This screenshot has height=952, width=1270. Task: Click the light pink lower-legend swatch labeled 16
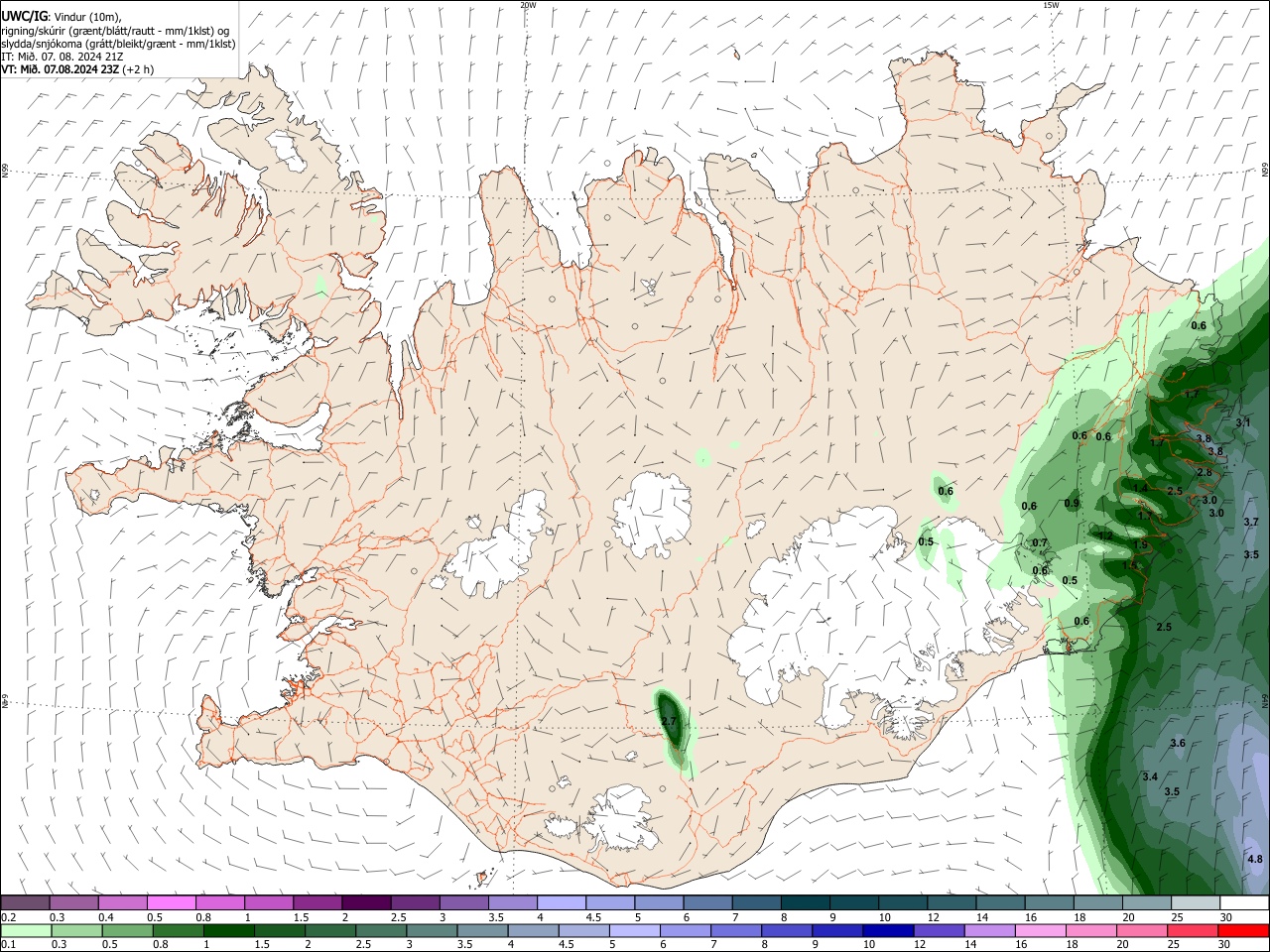click(1041, 930)
